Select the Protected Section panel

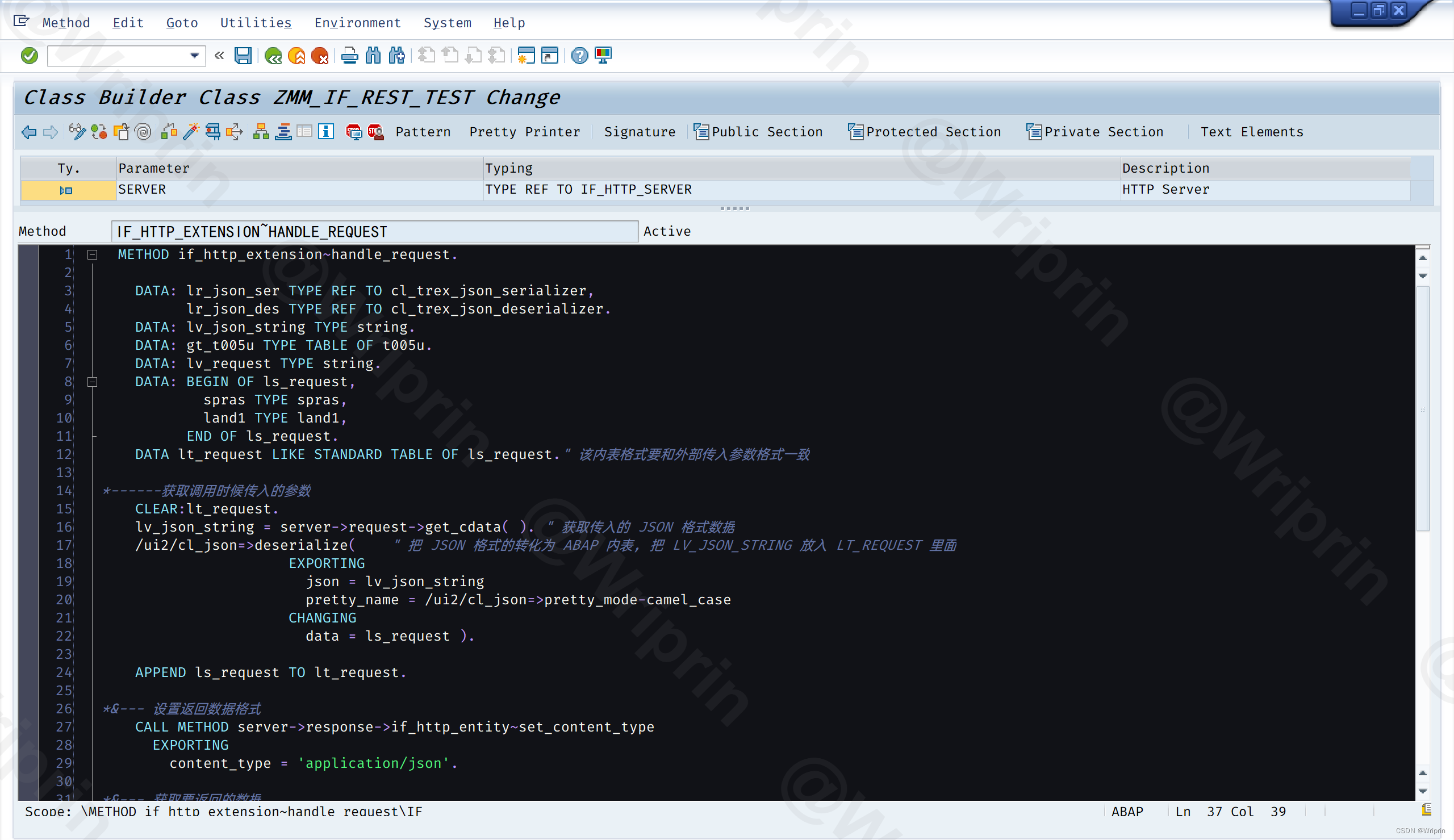coord(923,131)
